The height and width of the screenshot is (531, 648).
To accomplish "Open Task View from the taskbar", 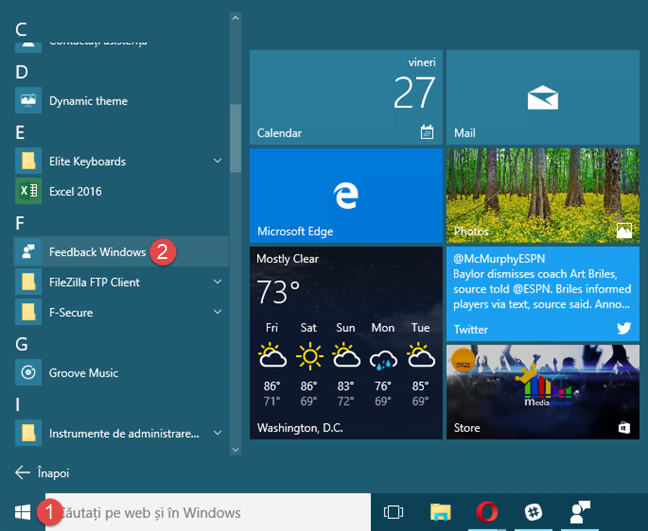I will [393, 512].
